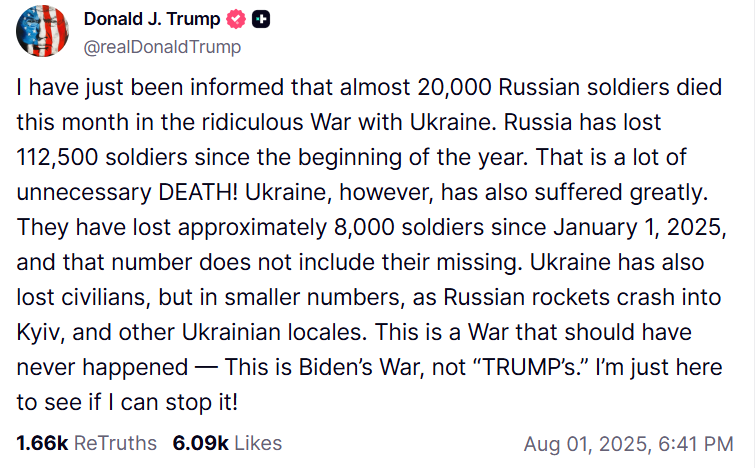Open the Aug 01, 2025 post timestamp
The width and height of the screenshot is (756, 468).
point(628,443)
